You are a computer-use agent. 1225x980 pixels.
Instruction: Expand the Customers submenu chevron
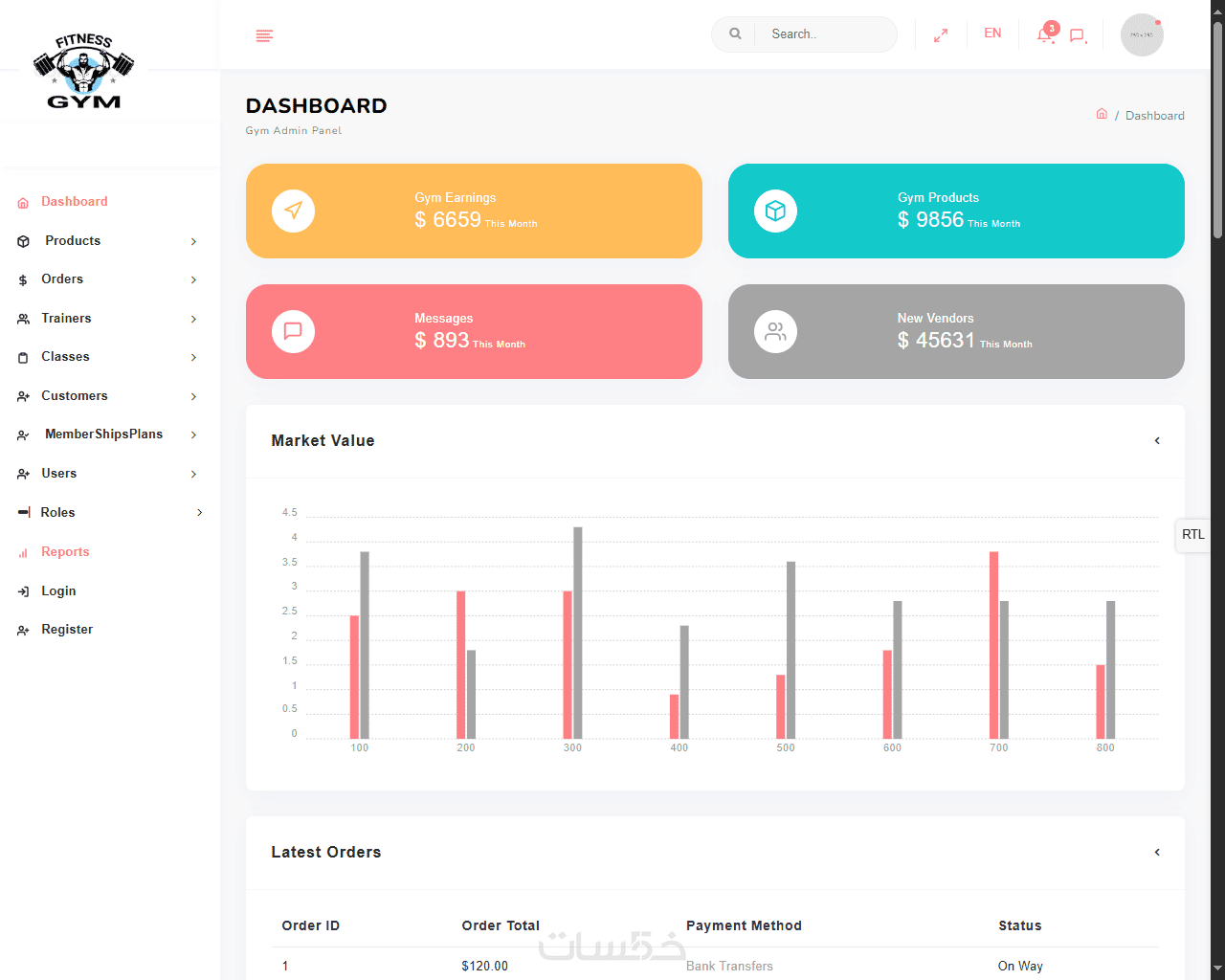193,396
